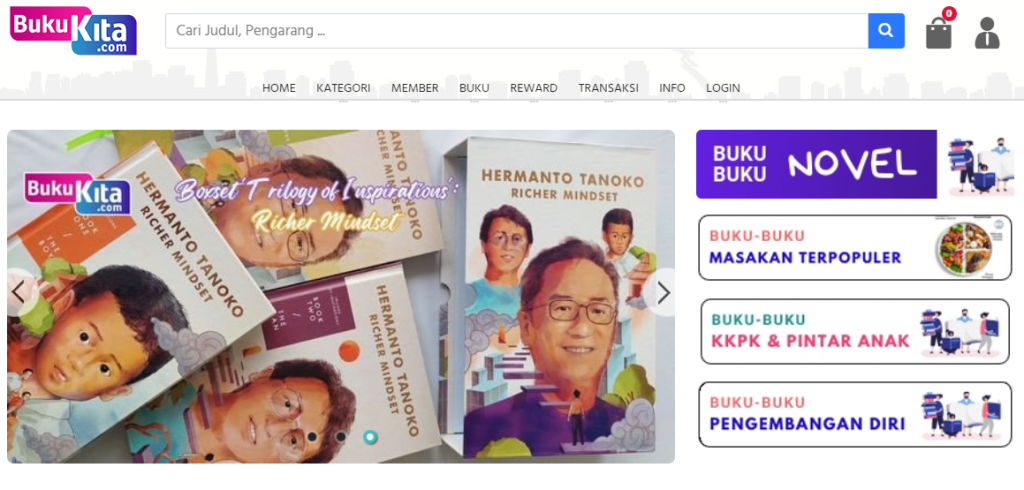Expand the TRANSAKSI dropdown menu
Screen dimensions: 1024x490
click(609, 88)
